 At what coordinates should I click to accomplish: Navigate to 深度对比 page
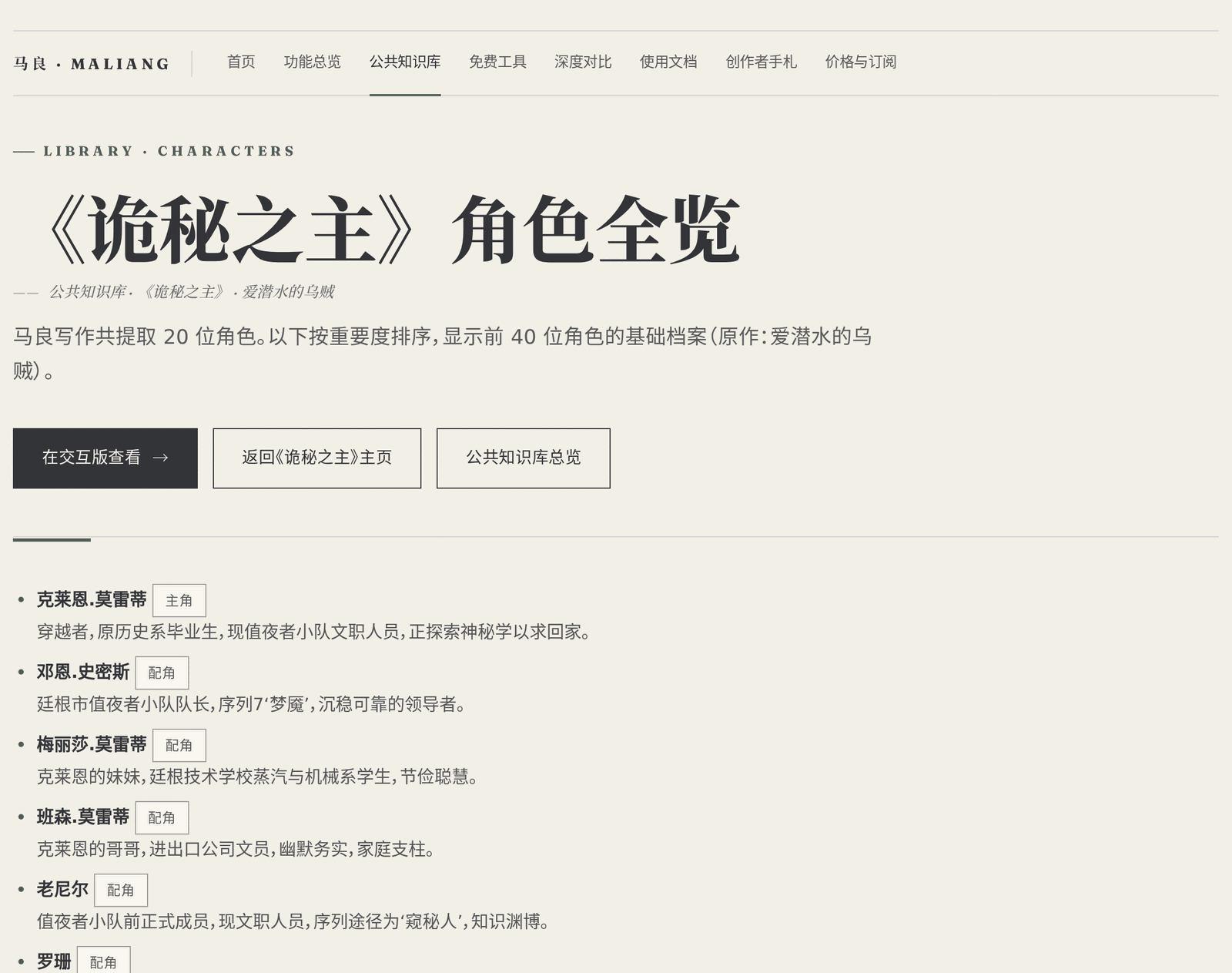(583, 62)
